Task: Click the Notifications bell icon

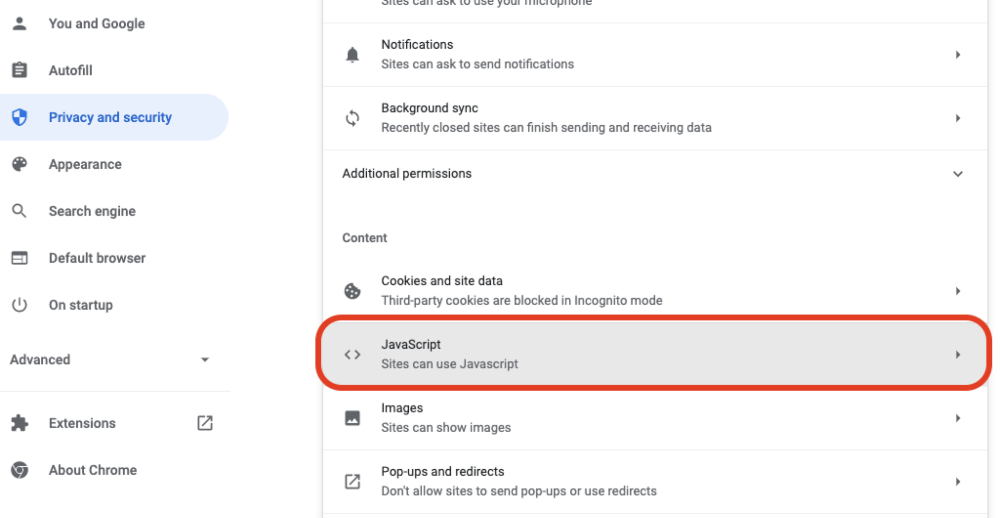Action: pyautogui.click(x=352, y=55)
